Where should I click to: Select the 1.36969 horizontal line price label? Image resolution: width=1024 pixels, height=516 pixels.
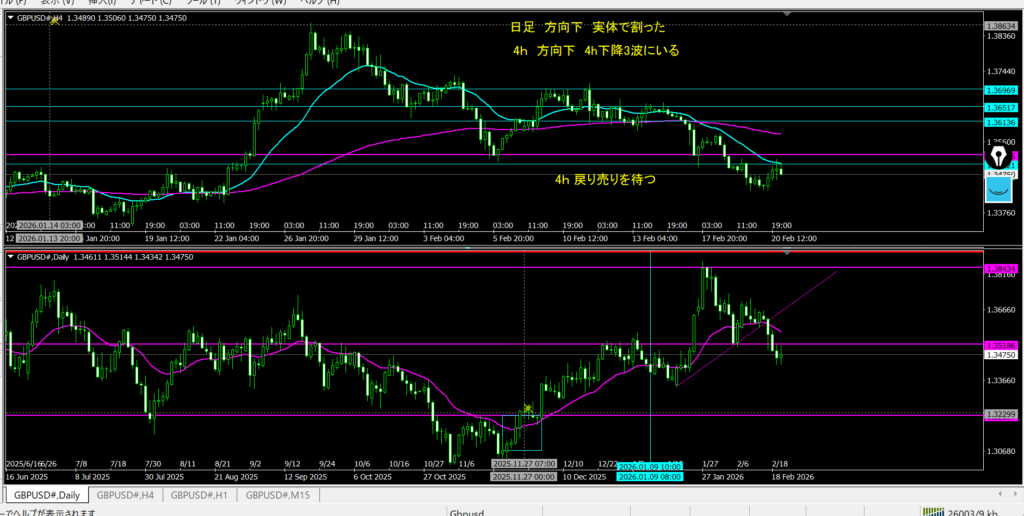pos(1000,90)
